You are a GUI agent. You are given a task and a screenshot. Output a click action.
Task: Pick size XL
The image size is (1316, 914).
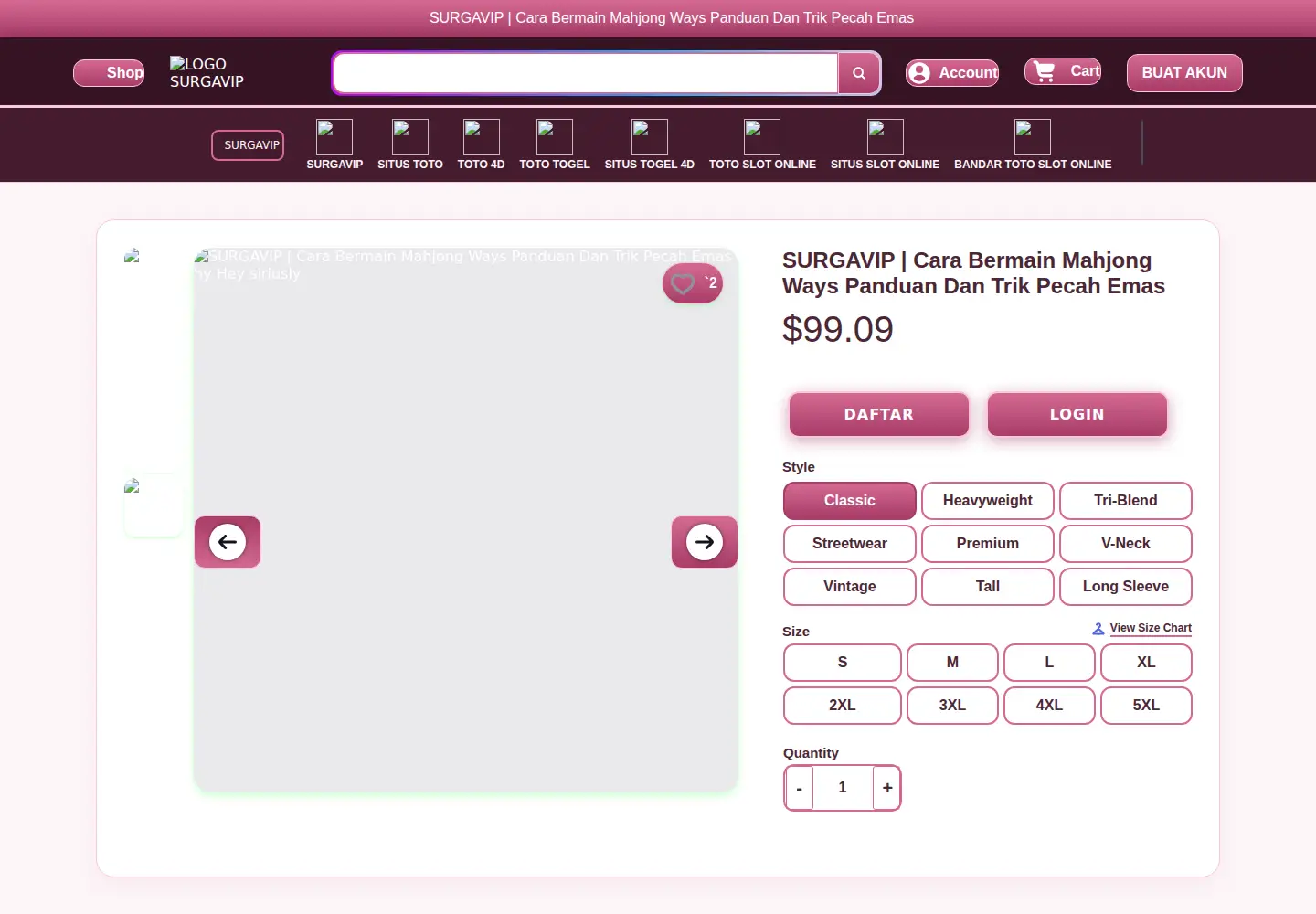pyautogui.click(x=1146, y=663)
